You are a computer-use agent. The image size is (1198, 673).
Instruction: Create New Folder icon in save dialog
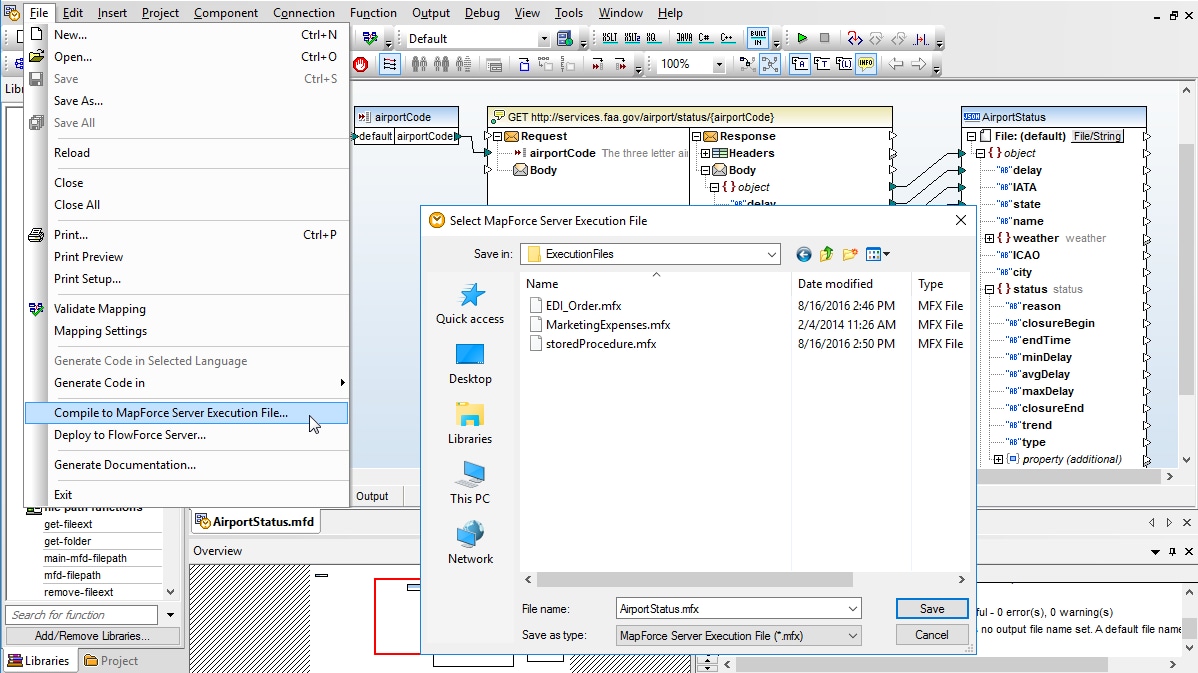(850, 254)
